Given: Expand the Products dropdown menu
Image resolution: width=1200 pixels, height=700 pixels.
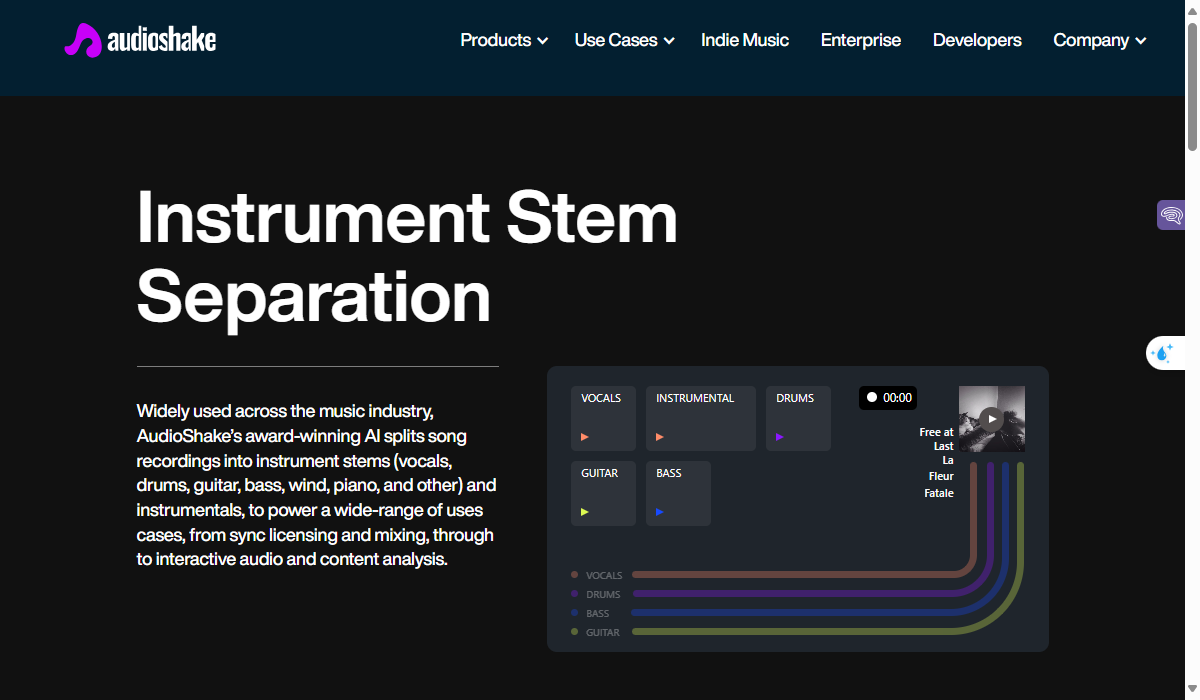Looking at the screenshot, I should (x=504, y=40).
